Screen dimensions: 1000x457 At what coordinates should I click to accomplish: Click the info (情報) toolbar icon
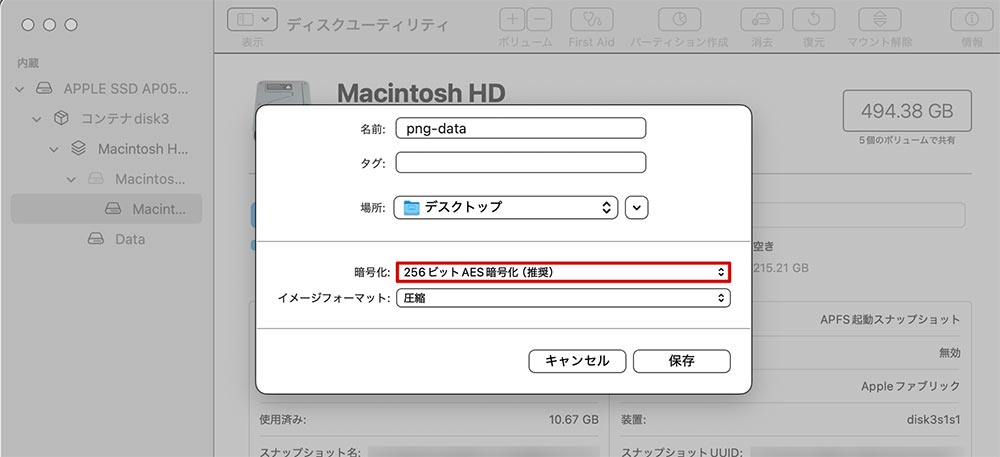coord(971,20)
